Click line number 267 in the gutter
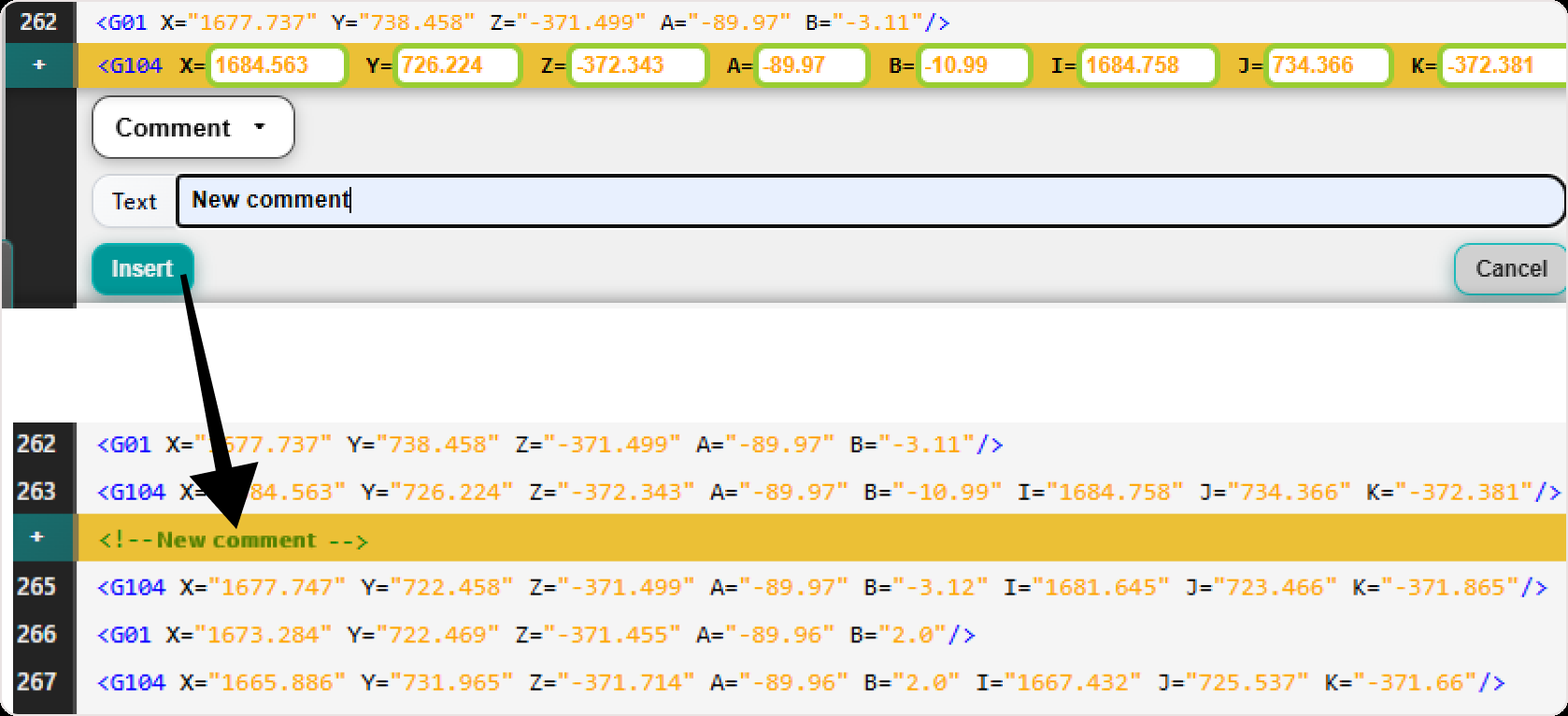This screenshot has height=716, width=1568. point(36,682)
